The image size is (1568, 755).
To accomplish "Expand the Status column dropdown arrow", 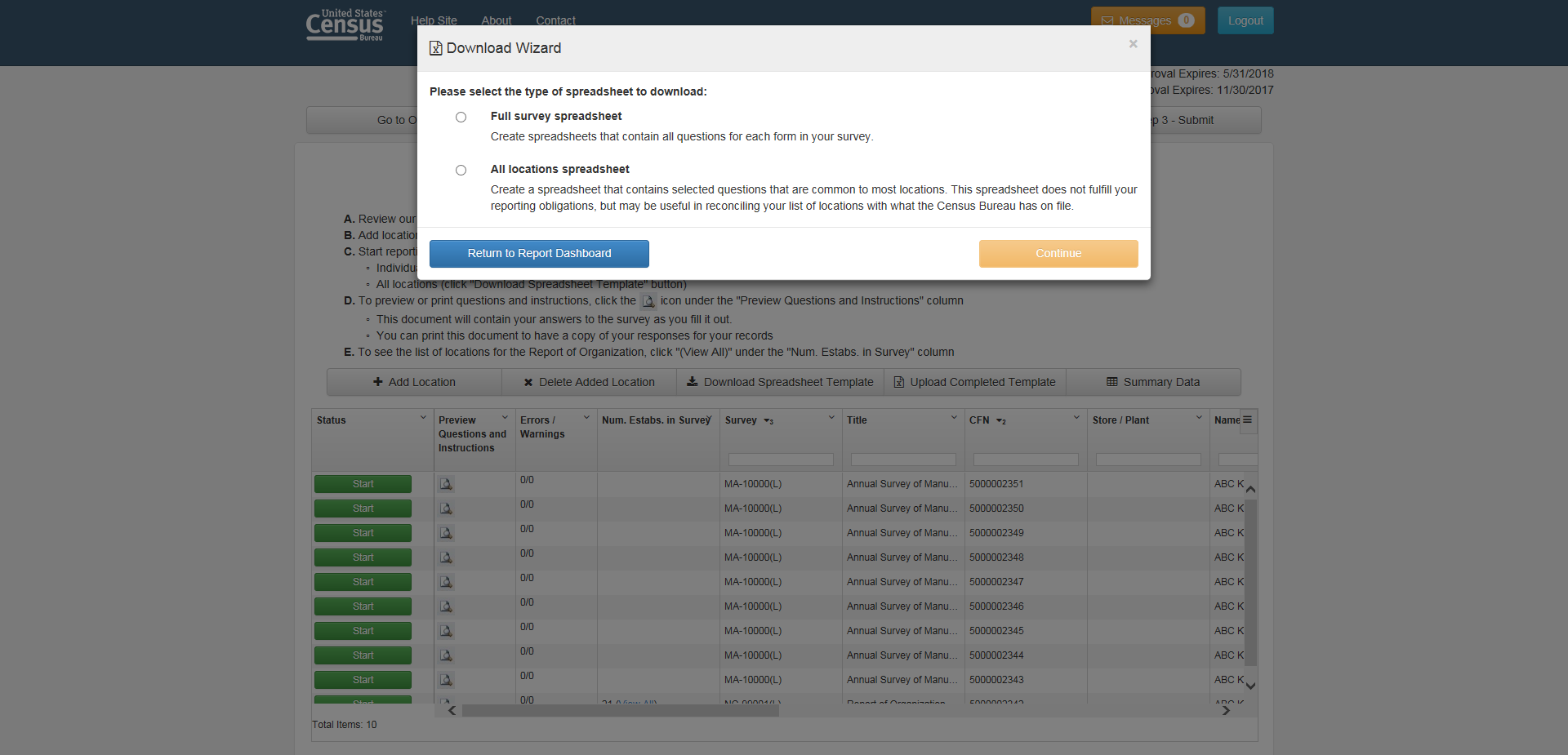I will tap(423, 418).
